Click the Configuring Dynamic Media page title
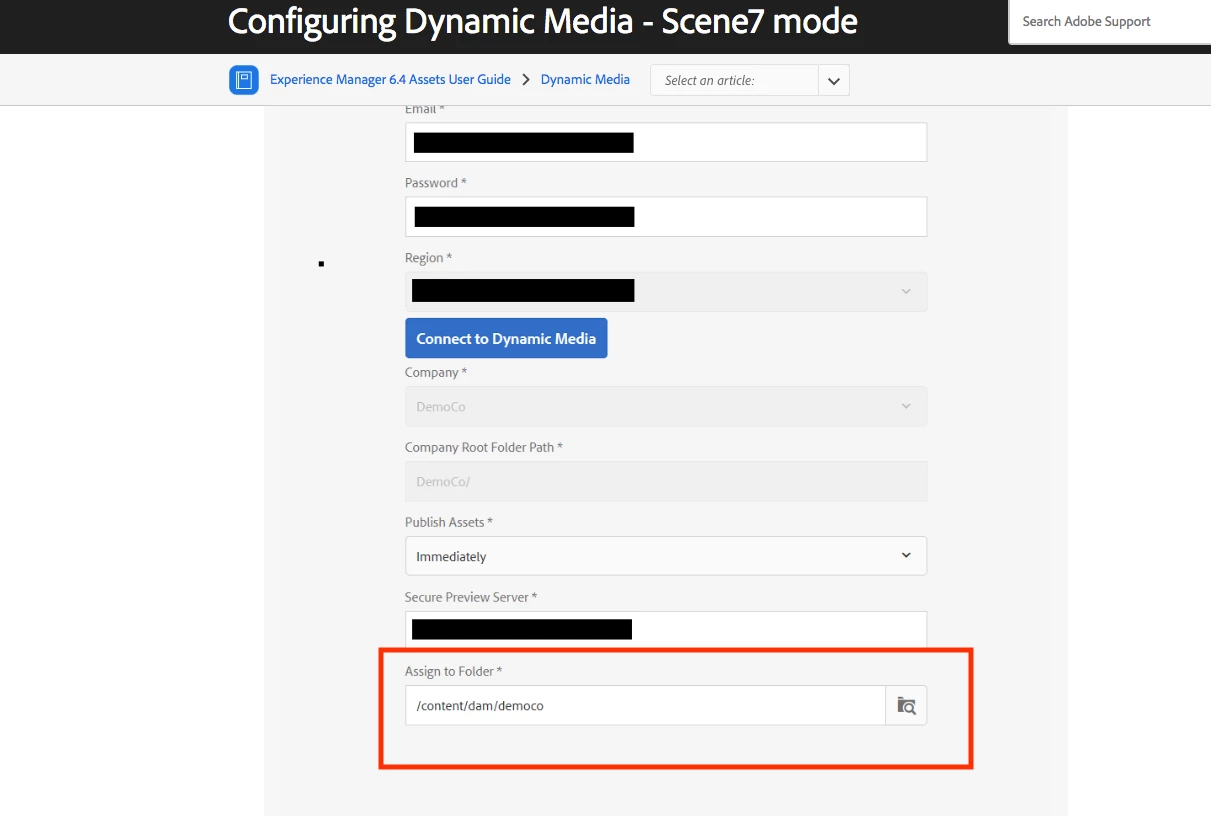The width and height of the screenshot is (1211, 816). [543, 21]
